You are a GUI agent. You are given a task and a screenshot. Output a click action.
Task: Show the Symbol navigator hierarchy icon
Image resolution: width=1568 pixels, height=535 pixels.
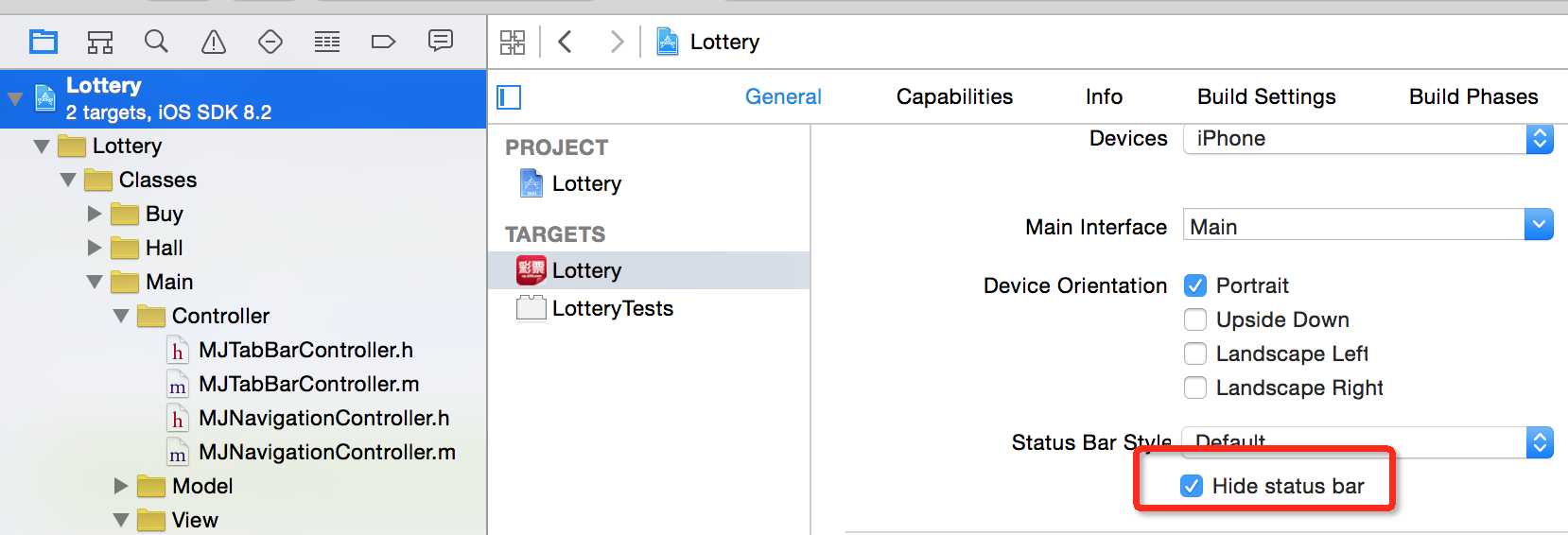(x=100, y=42)
